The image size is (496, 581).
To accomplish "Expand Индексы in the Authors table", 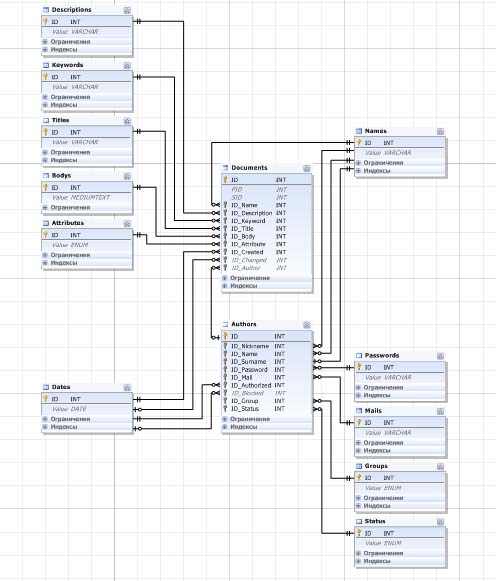I will tap(224, 427).
